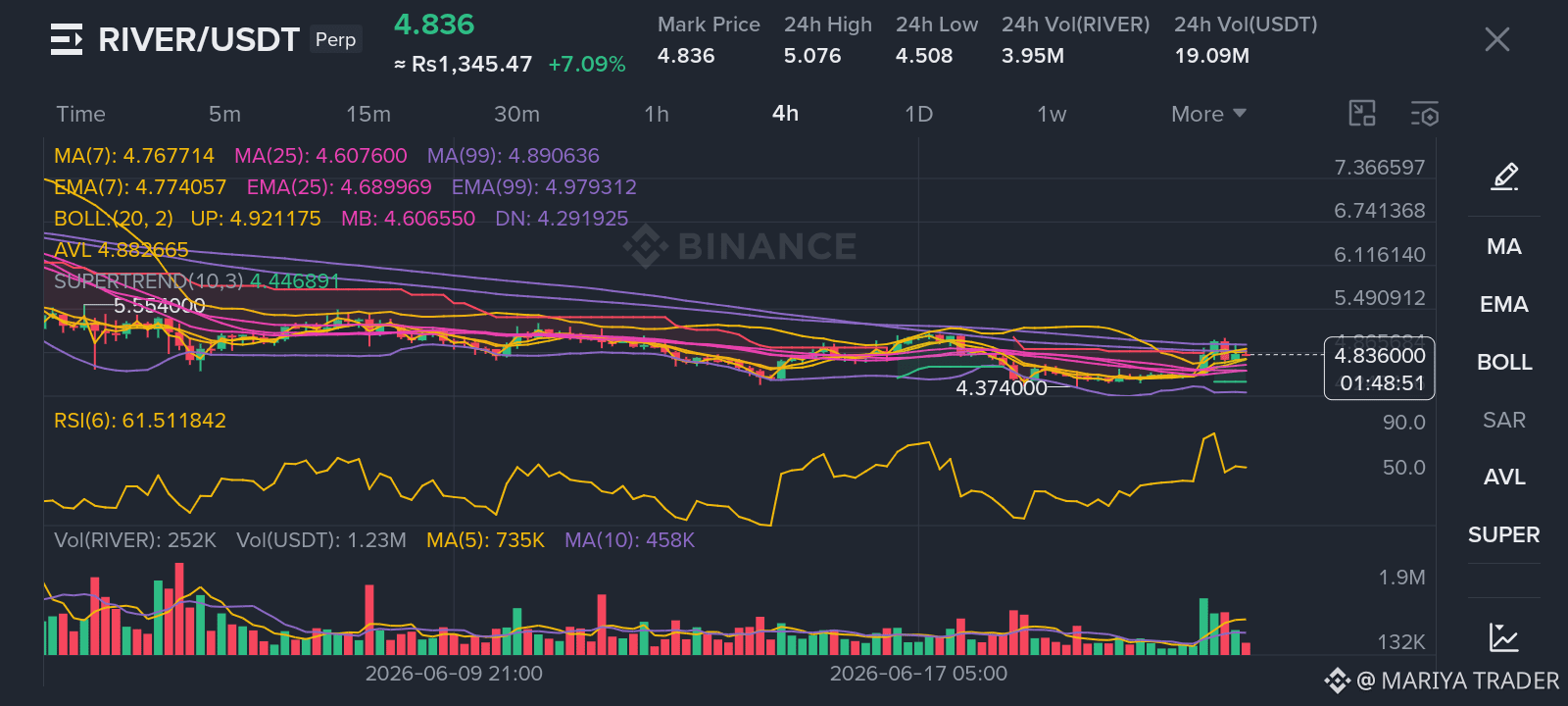Click the 24h Low value 4.508

924,56
